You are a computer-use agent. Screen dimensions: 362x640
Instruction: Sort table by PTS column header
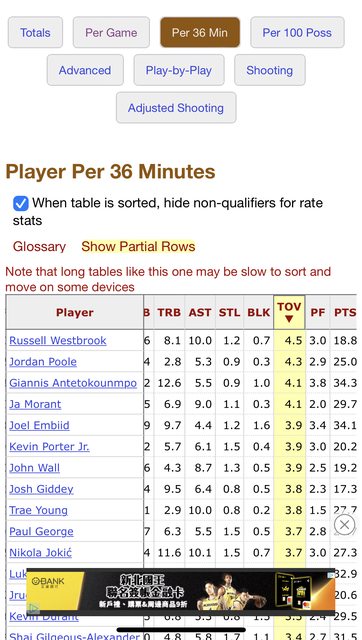tap(345, 313)
